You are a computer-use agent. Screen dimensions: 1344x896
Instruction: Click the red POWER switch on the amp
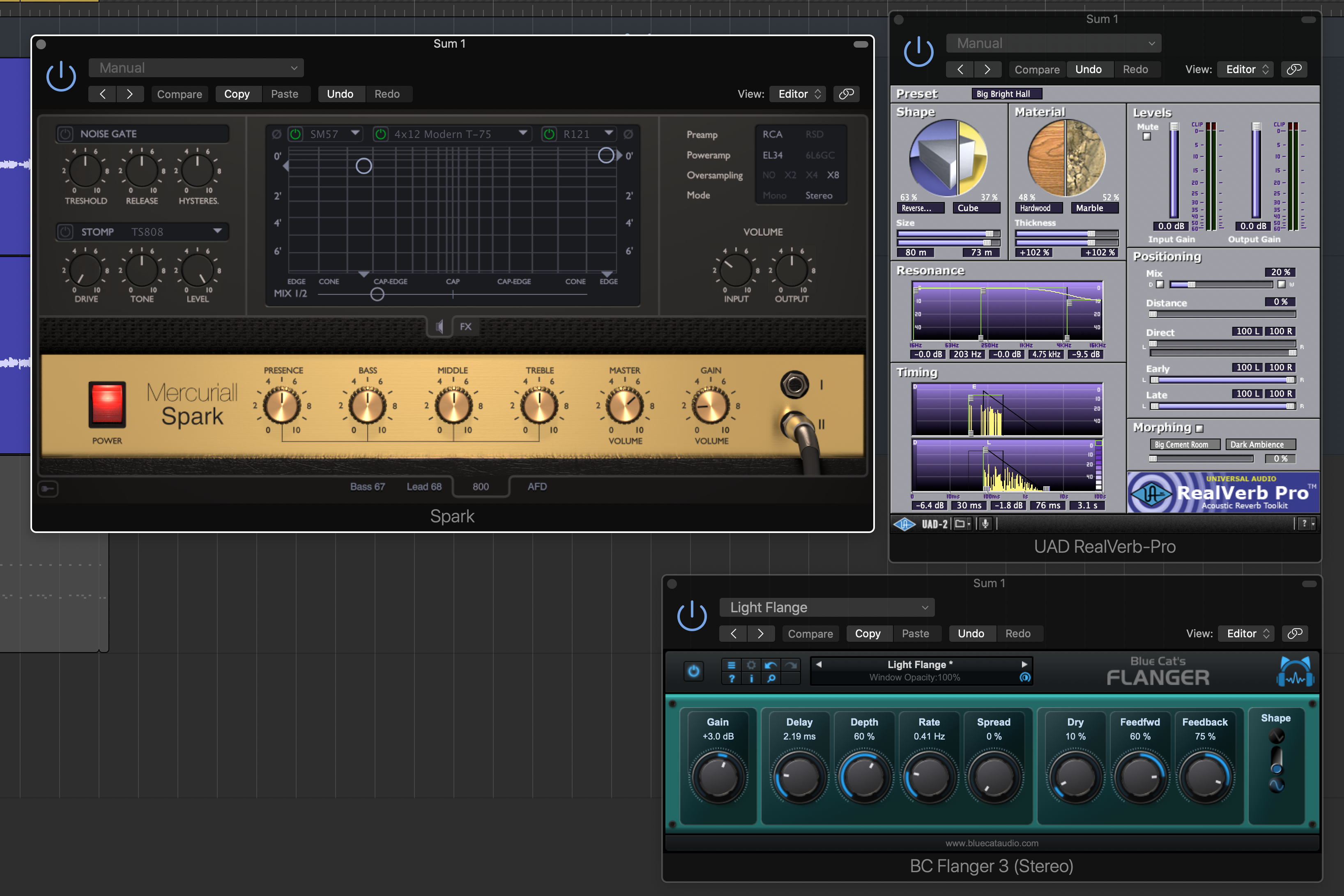pyautogui.click(x=107, y=404)
